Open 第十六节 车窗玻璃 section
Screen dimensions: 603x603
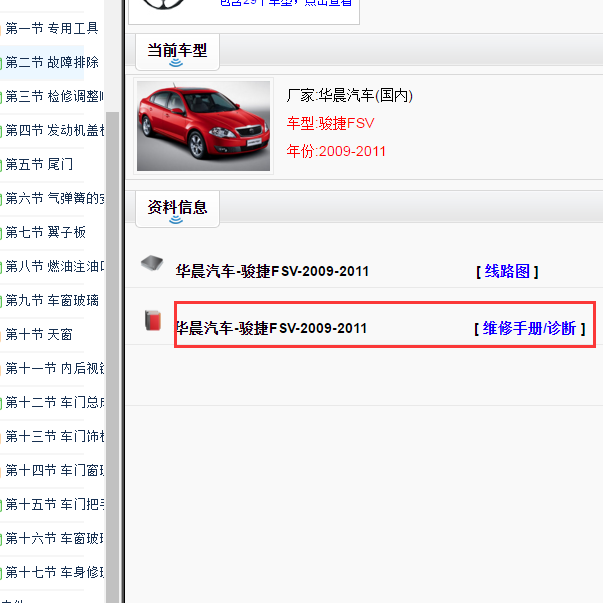(54, 538)
